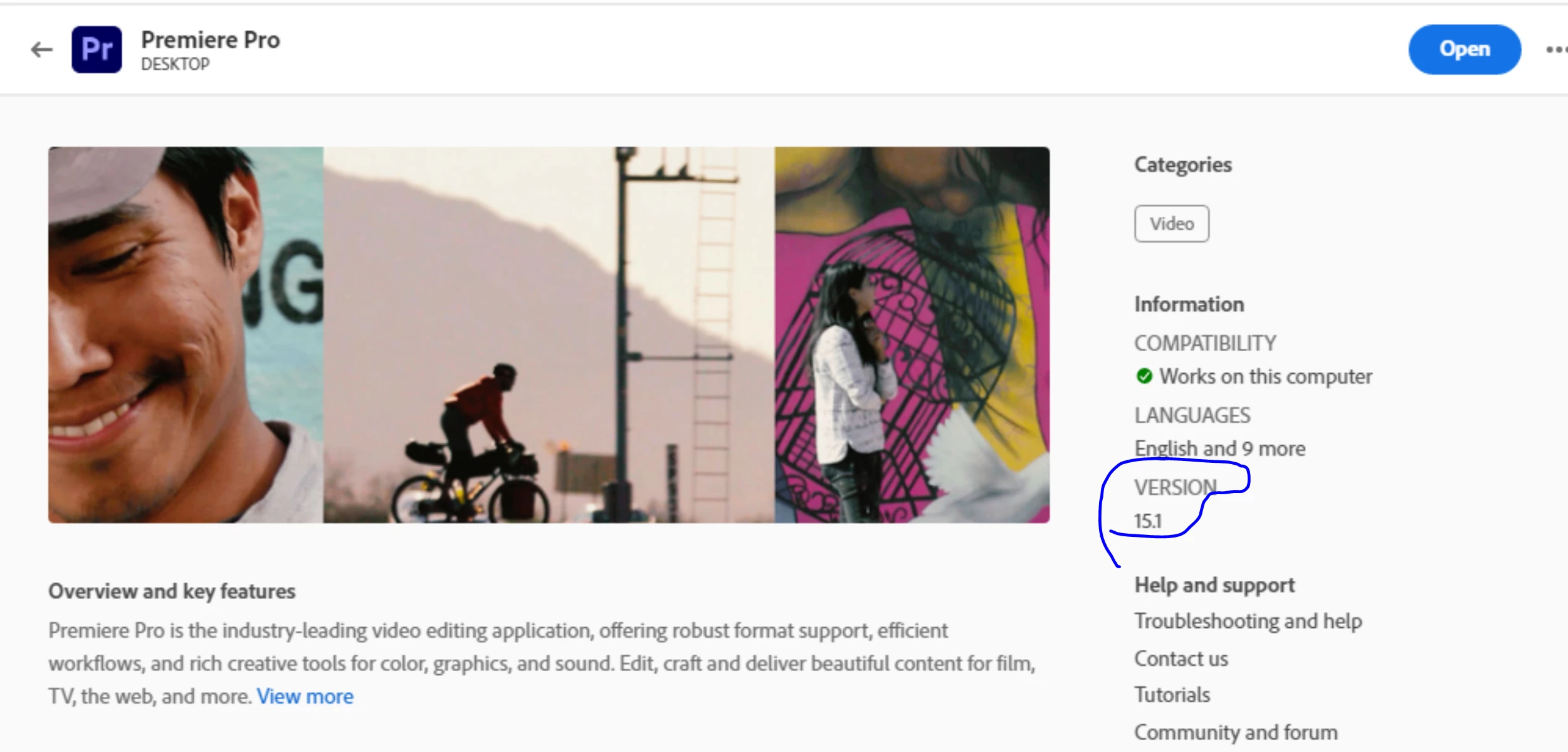Select the Video category tag

[1171, 224]
